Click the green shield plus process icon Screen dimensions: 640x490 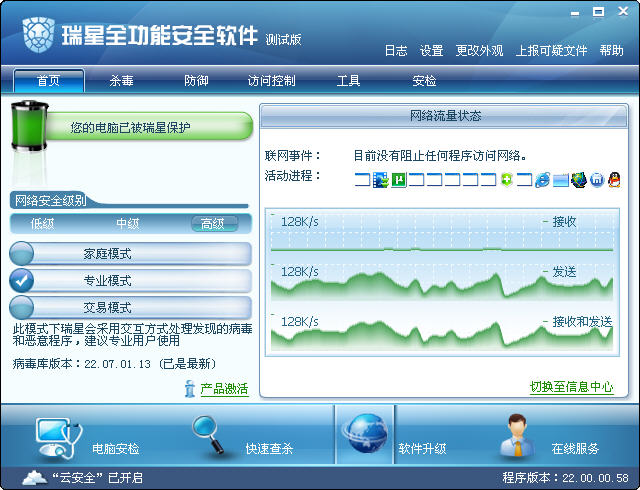coord(507,180)
